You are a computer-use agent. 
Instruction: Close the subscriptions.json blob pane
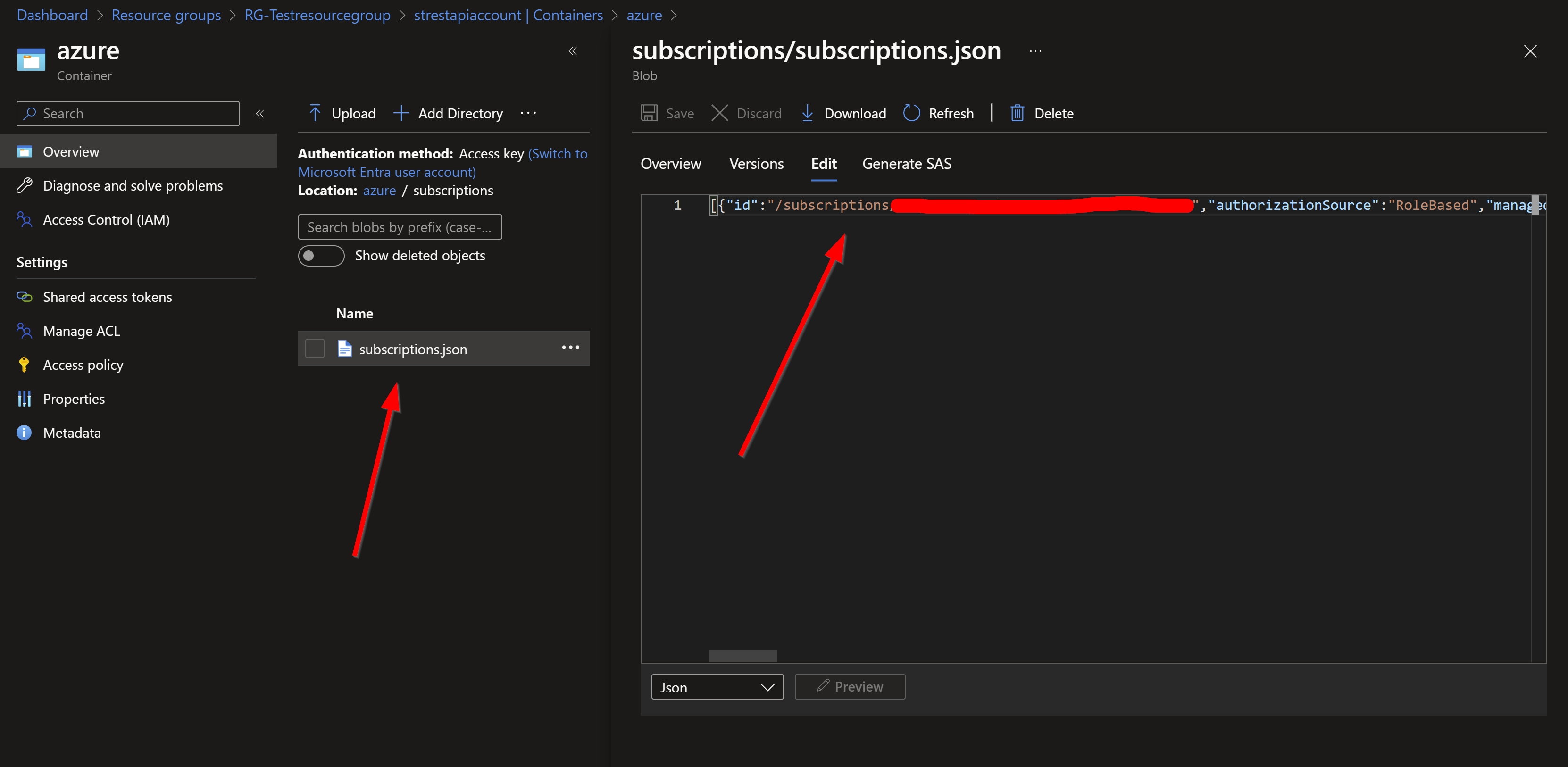pyautogui.click(x=1530, y=51)
